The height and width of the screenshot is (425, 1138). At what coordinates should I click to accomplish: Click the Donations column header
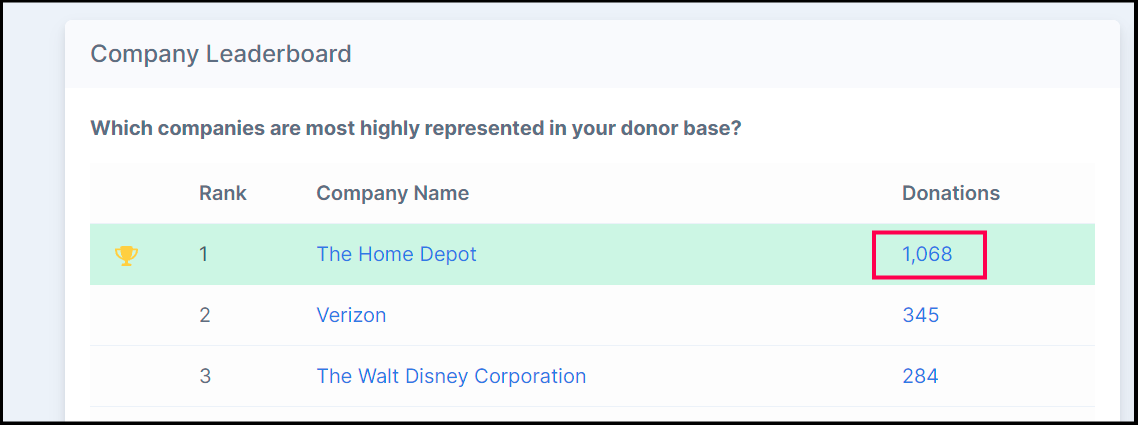[950, 193]
